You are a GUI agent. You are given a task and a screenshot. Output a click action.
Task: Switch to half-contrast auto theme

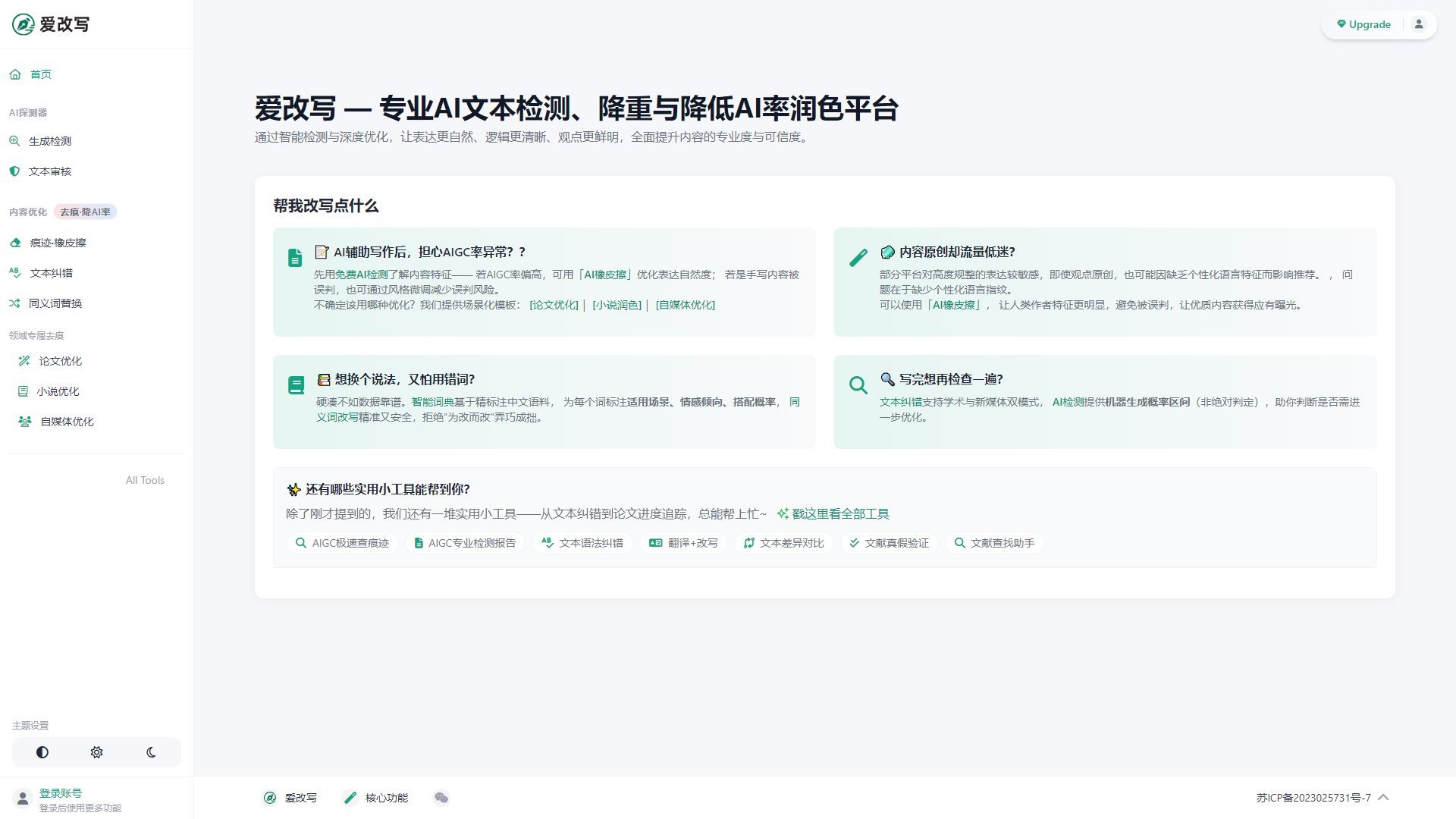click(x=42, y=752)
